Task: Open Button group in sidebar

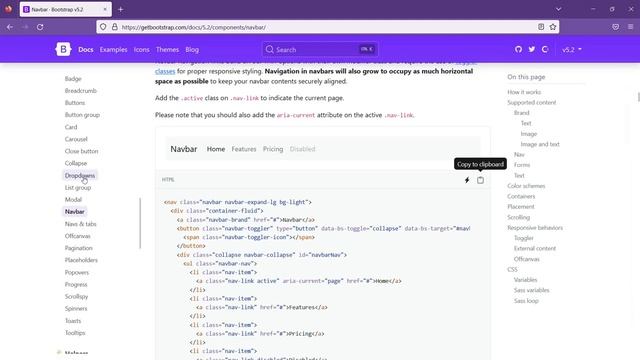Action: [x=82, y=115]
